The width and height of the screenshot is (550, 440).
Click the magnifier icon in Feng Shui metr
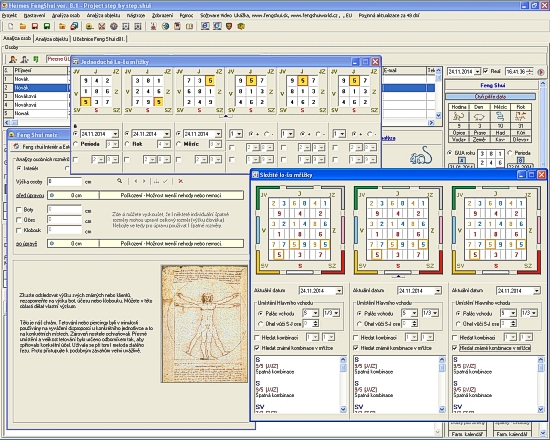pos(120,181)
